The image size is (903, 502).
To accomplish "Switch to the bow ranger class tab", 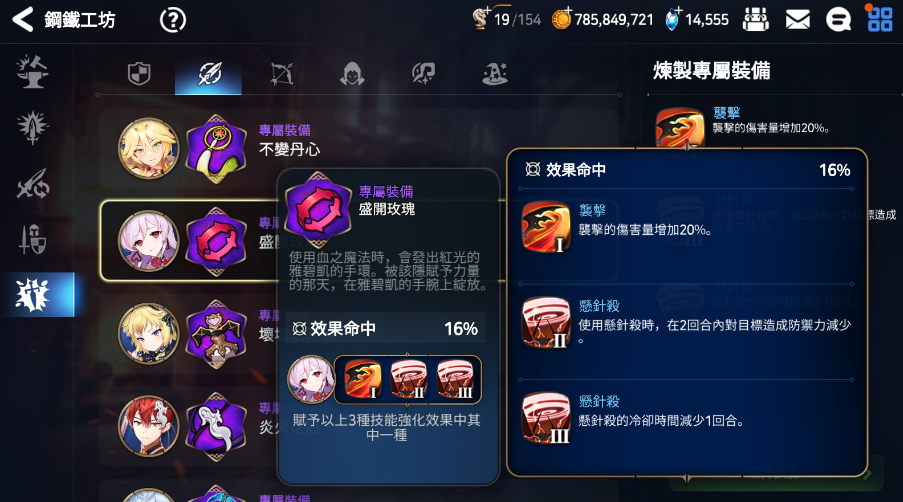I will pyautogui.click(x=282, y=74).
